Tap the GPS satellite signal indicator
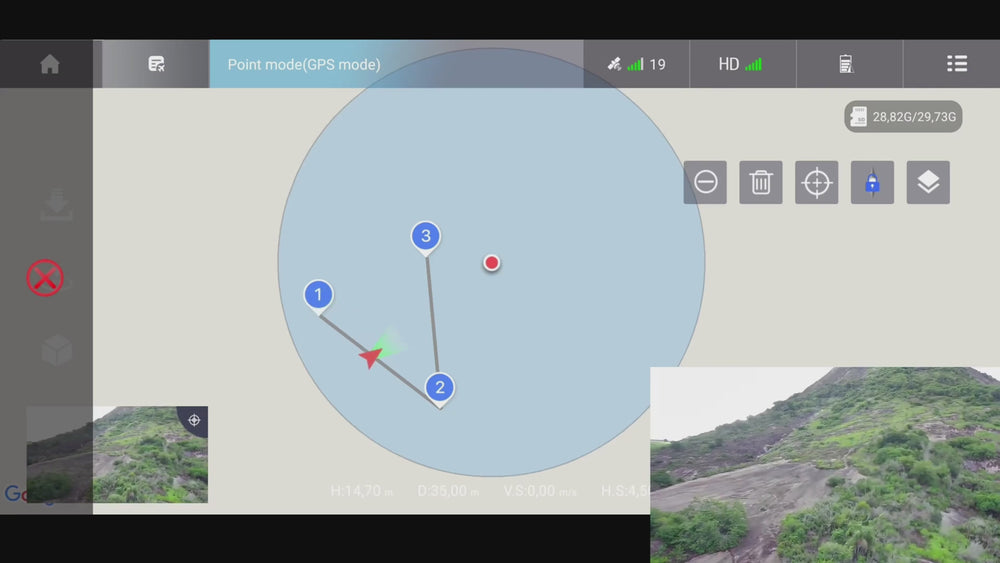Screen dimensions: 1000x563 (636, 64)
